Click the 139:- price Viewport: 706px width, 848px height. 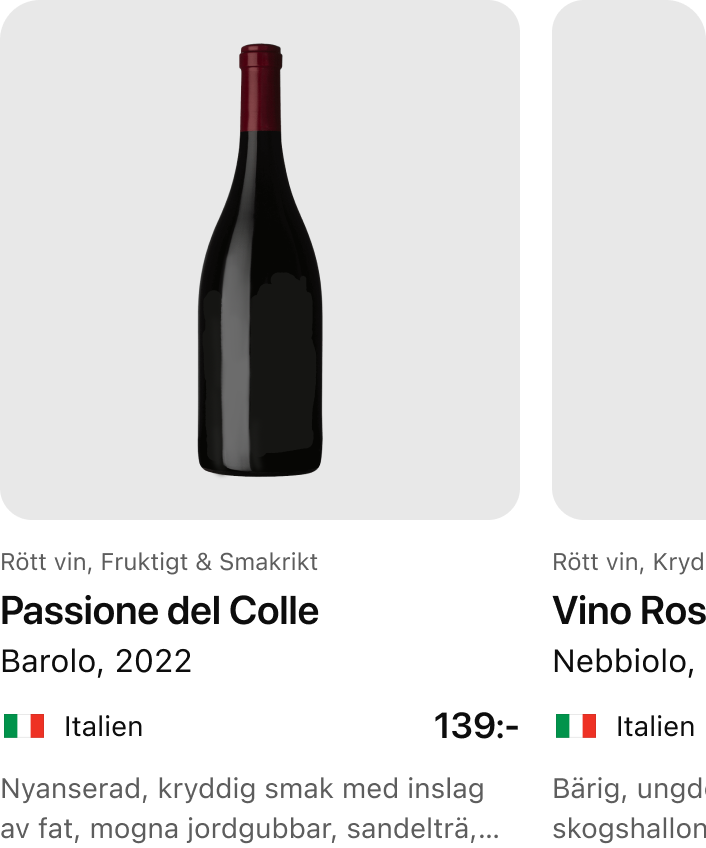pyautogui.click(x=476, y=726)
